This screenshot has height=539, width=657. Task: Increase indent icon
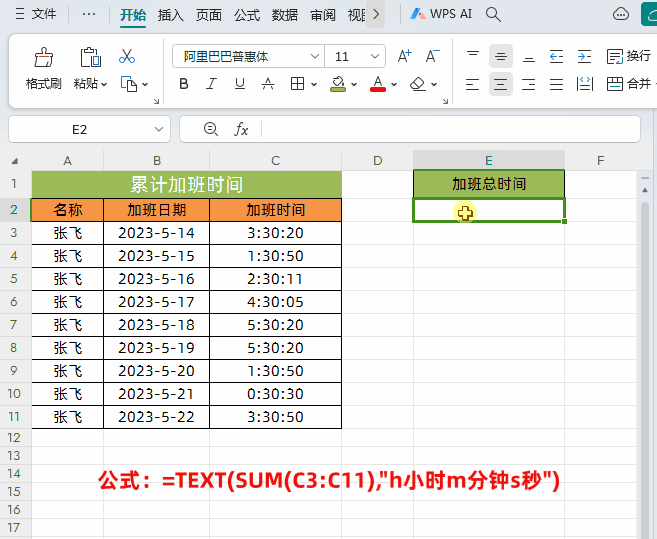584,56
